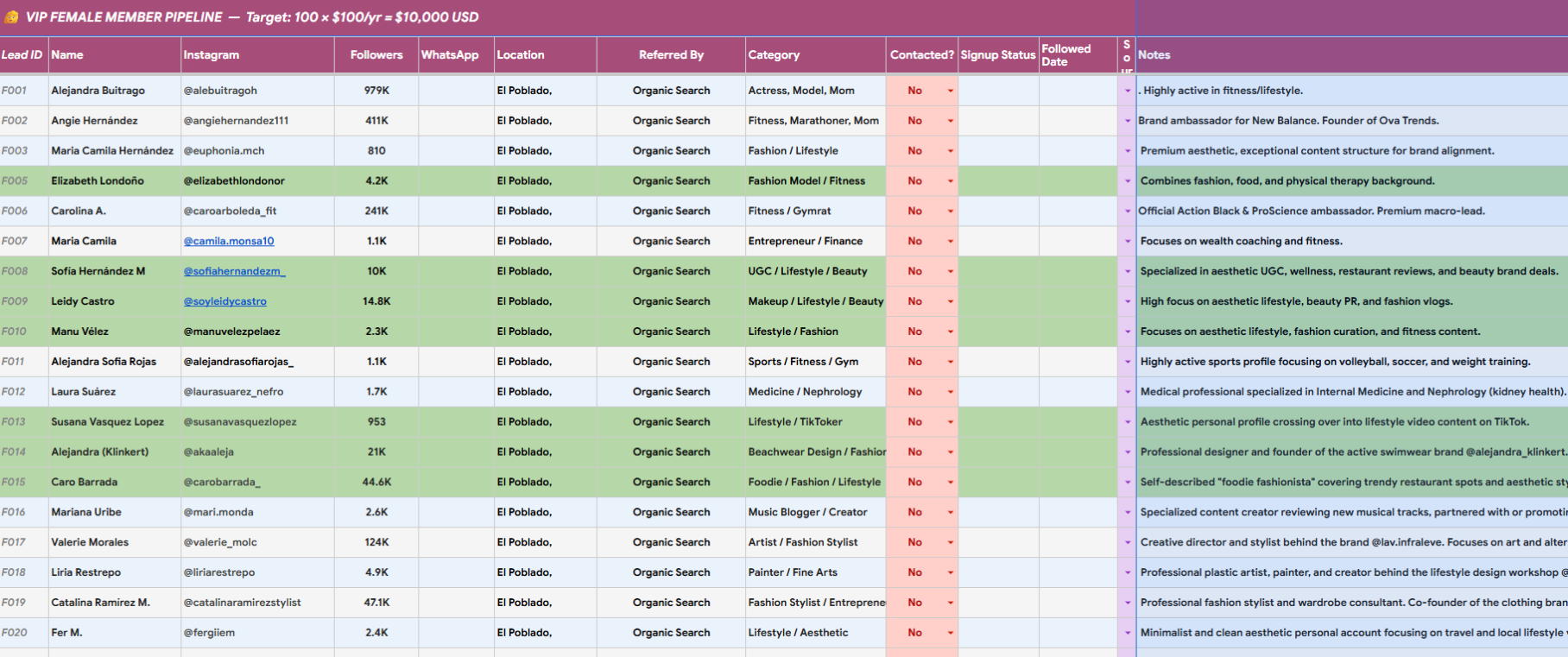
Task: Select the Referred By header cell
Action: pos(671,55)
